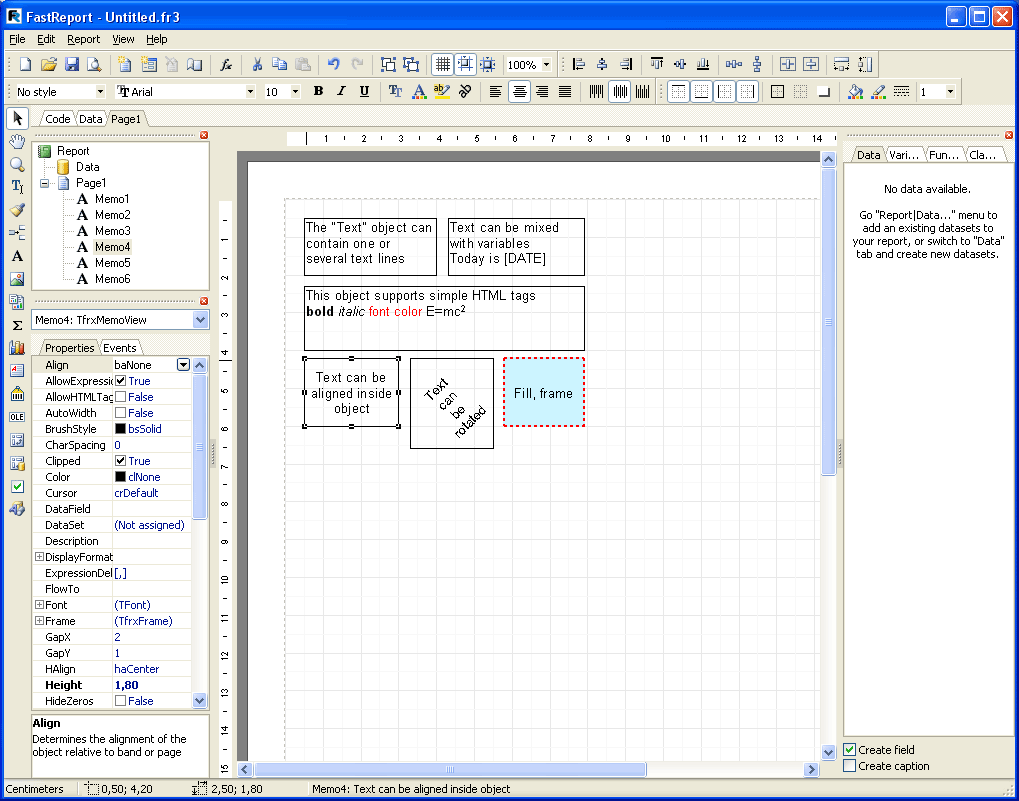Viewport: 1019px width, 801px height.
Task: Insert an OLE object tool
Action: coord(18,417)
